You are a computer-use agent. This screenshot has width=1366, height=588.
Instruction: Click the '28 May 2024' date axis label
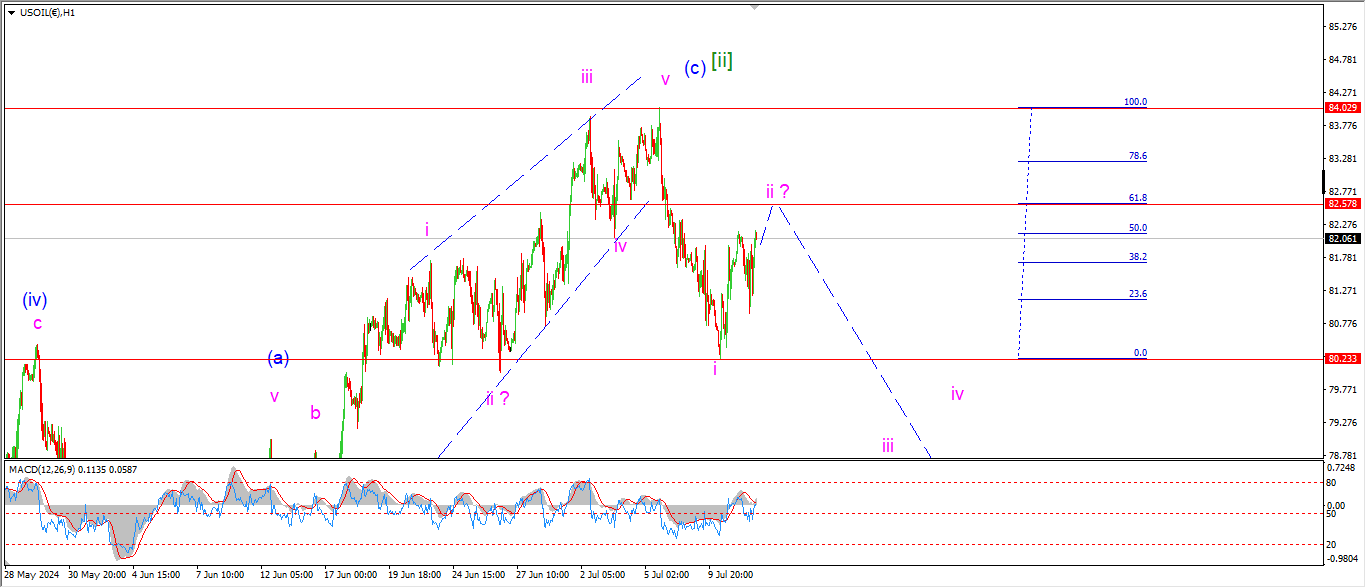[31, 575]
